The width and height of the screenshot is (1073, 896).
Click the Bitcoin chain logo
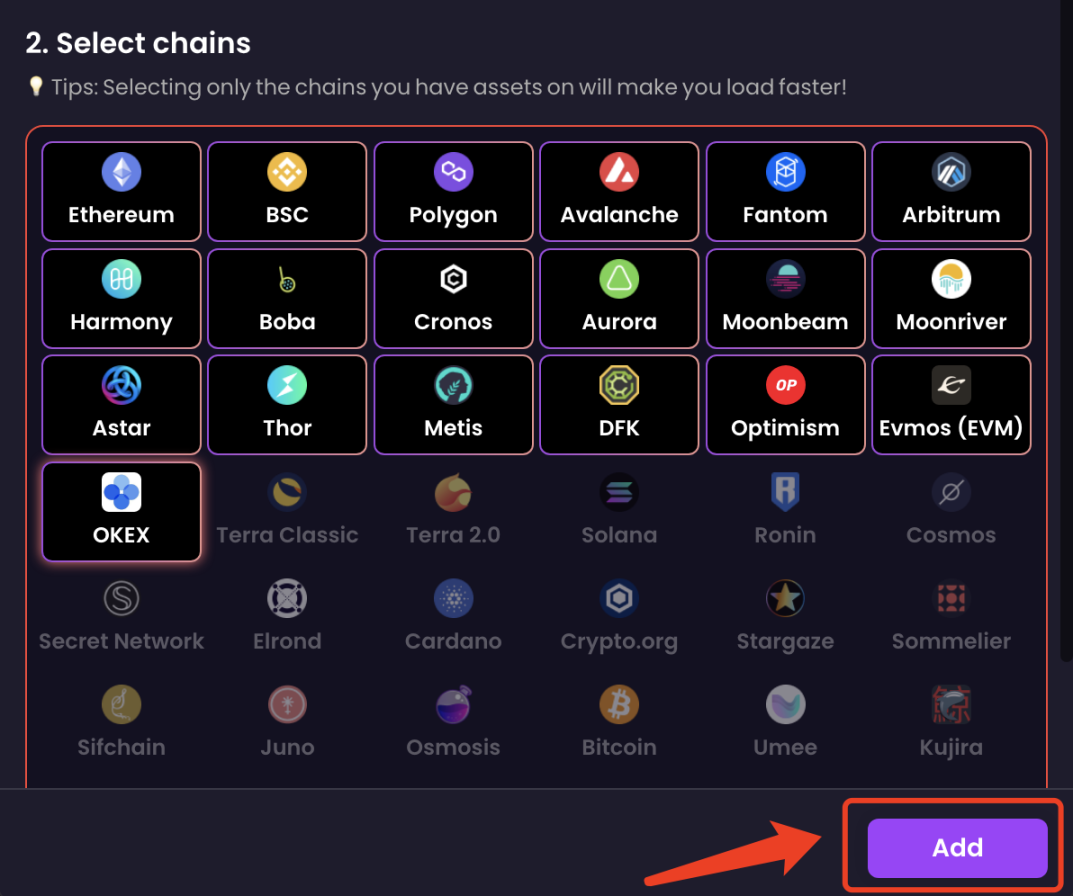619,705
